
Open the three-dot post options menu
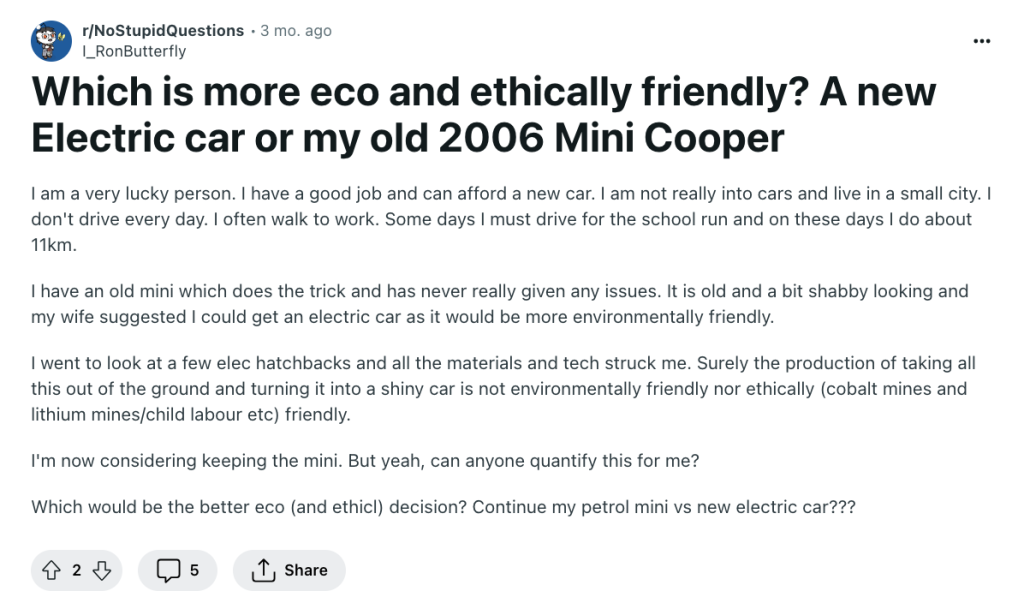[x=982, y=41]
